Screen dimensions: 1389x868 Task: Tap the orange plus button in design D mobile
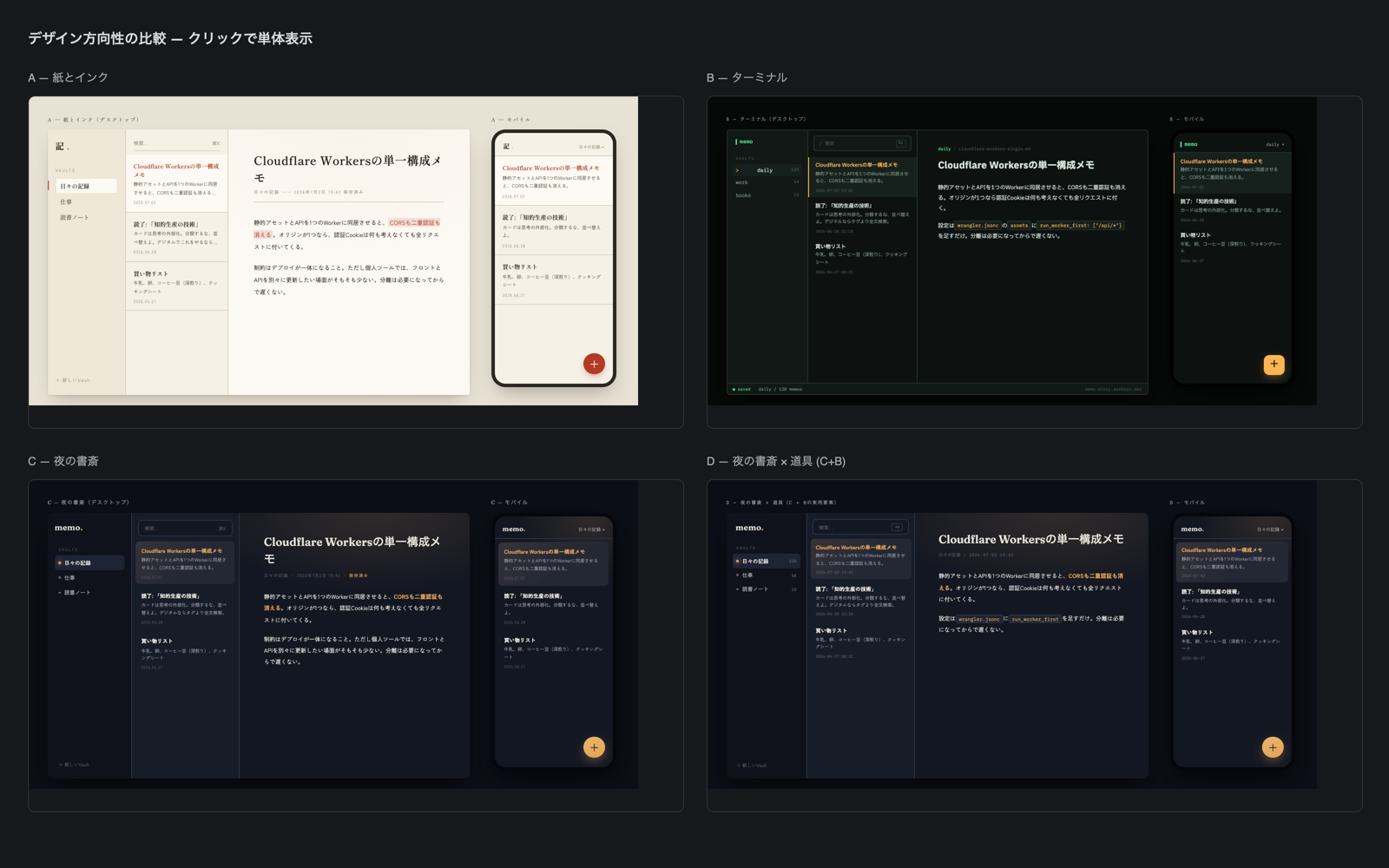click(x=1273, y=747)
